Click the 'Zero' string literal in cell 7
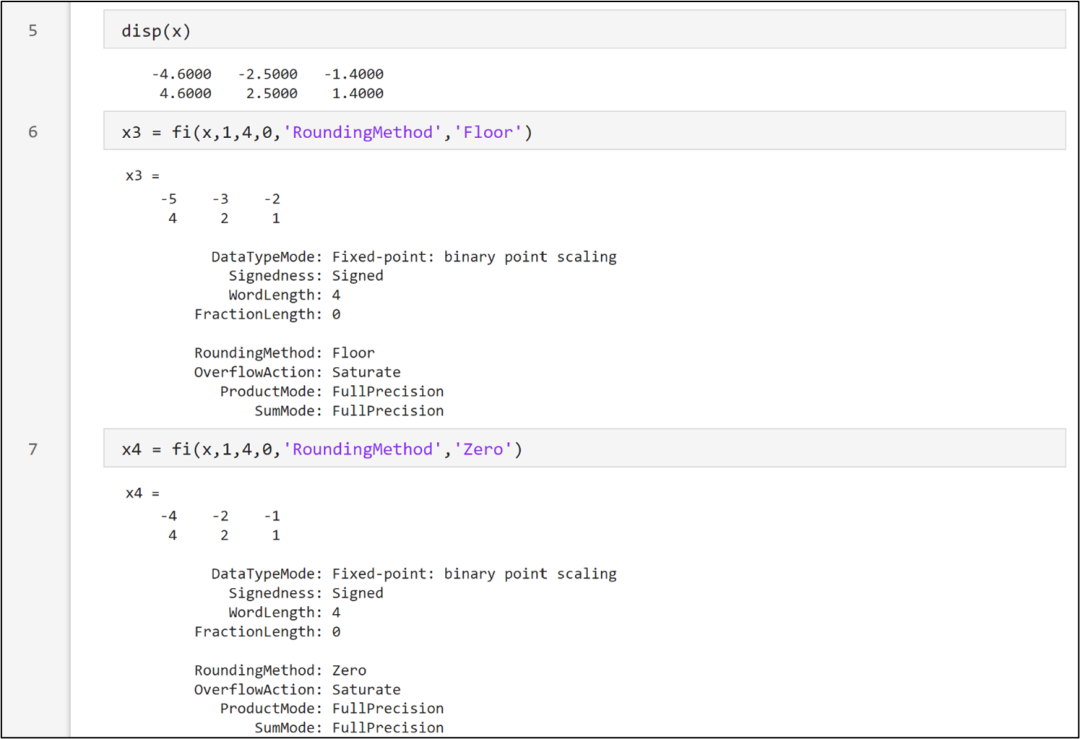 click(x=484, y=448)
